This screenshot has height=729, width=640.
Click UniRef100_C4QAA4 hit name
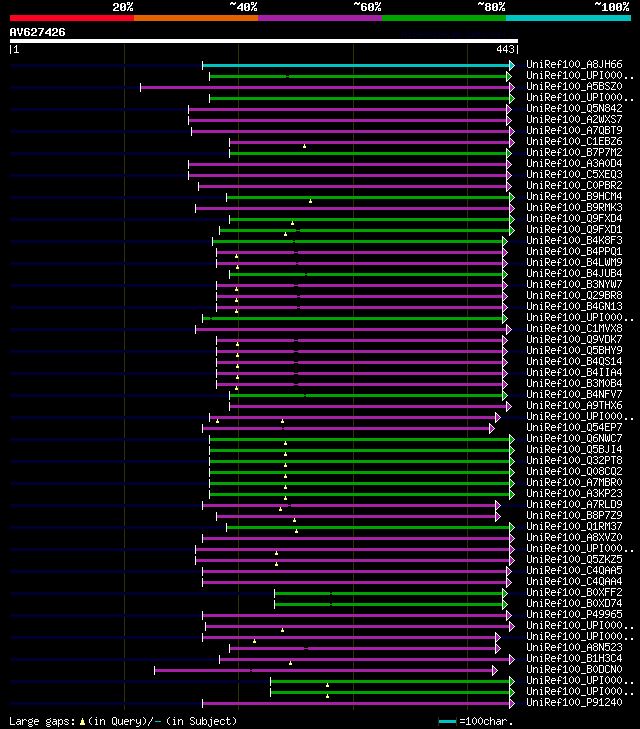pos(574,582)
